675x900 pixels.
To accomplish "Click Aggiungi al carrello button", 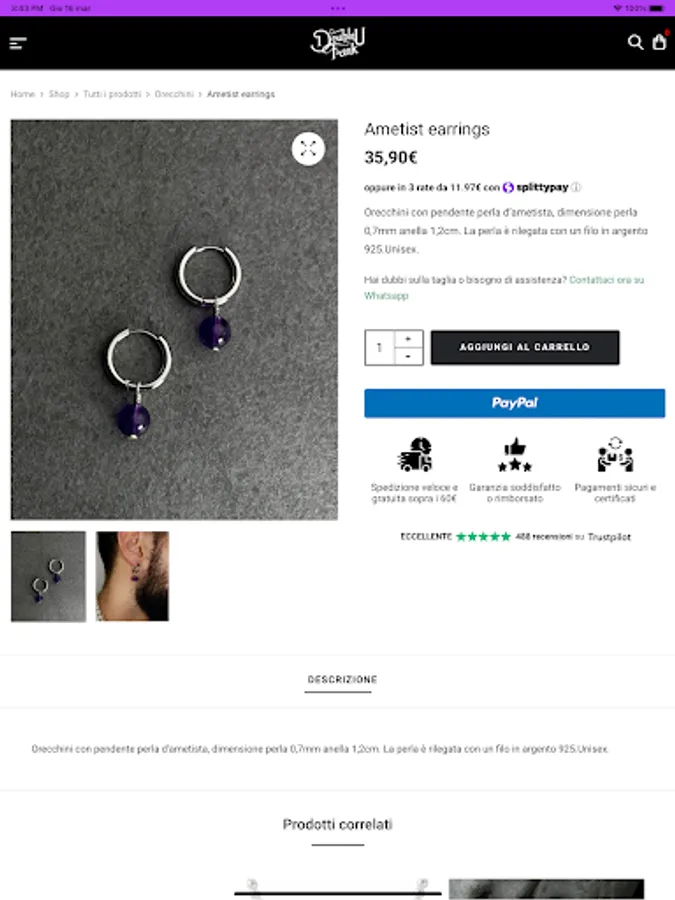I will 525,347.
